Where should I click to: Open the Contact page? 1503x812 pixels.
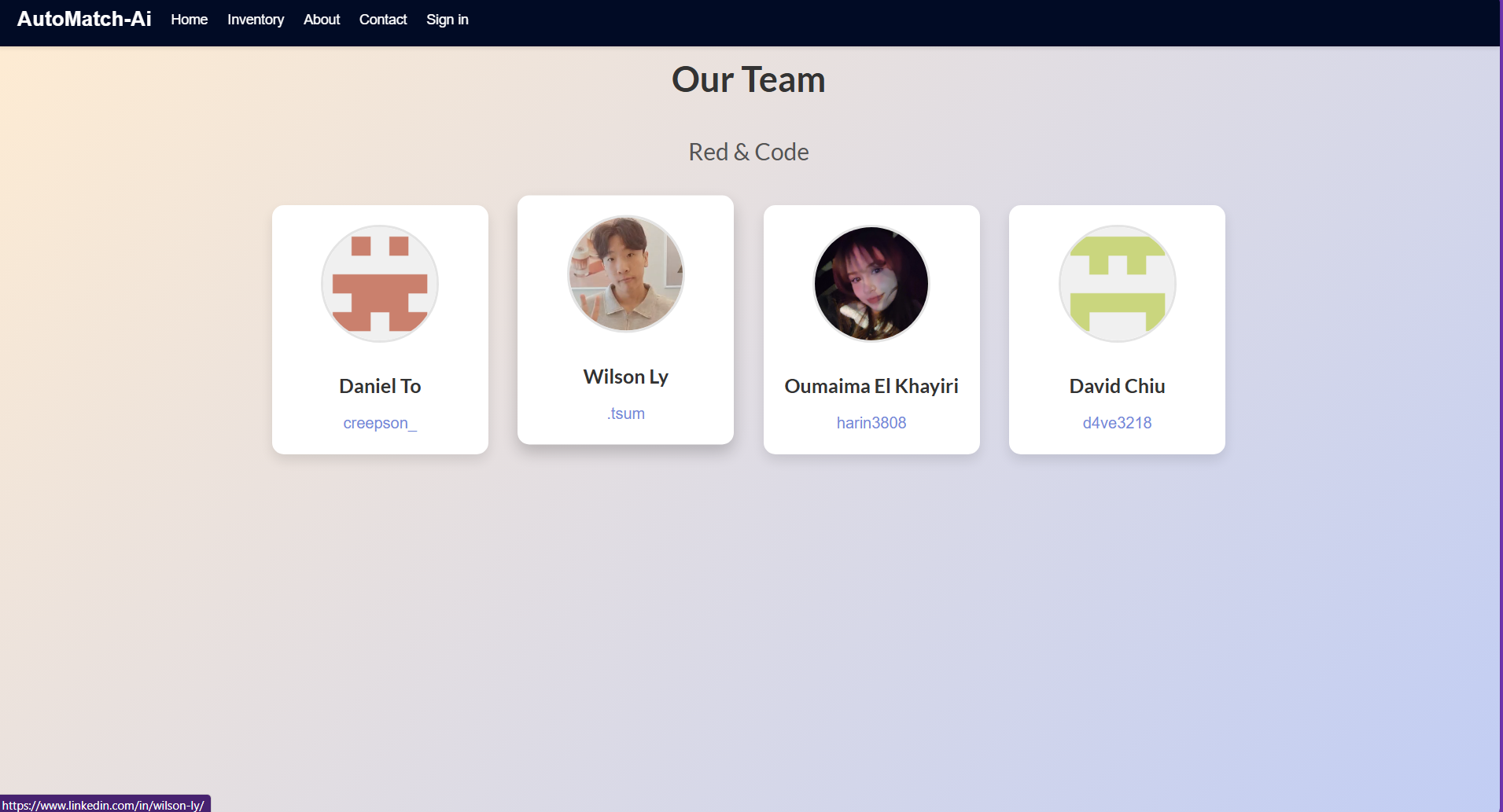(383, 20)
